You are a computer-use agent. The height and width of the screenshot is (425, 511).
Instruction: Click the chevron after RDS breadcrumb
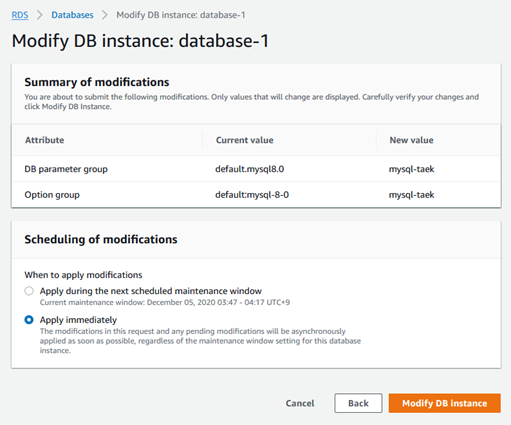coord(40,15)
